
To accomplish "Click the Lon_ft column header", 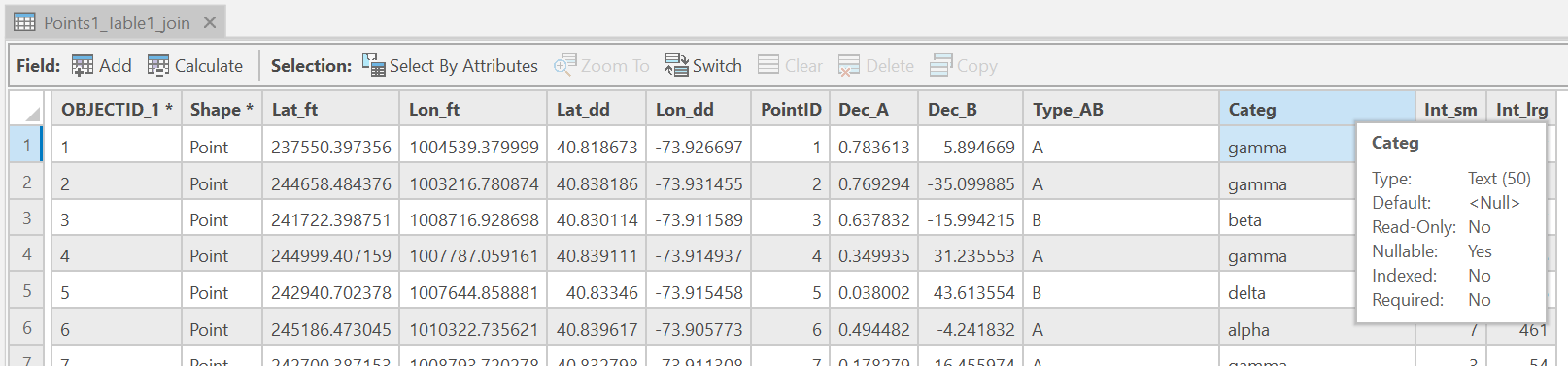I will click(x=473, y=109).
